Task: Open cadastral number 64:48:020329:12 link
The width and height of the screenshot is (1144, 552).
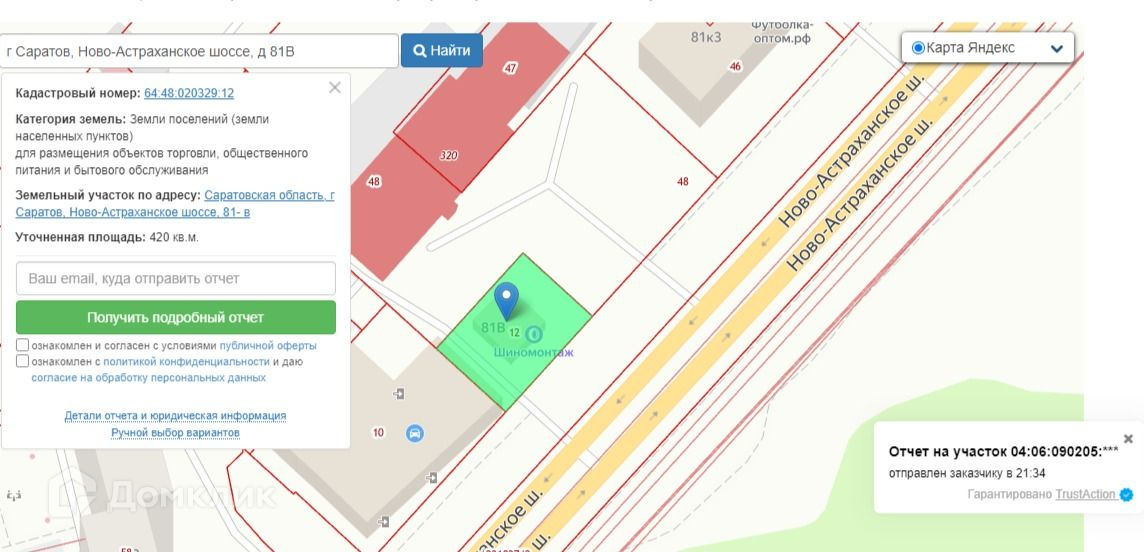Action: point(189,93)
